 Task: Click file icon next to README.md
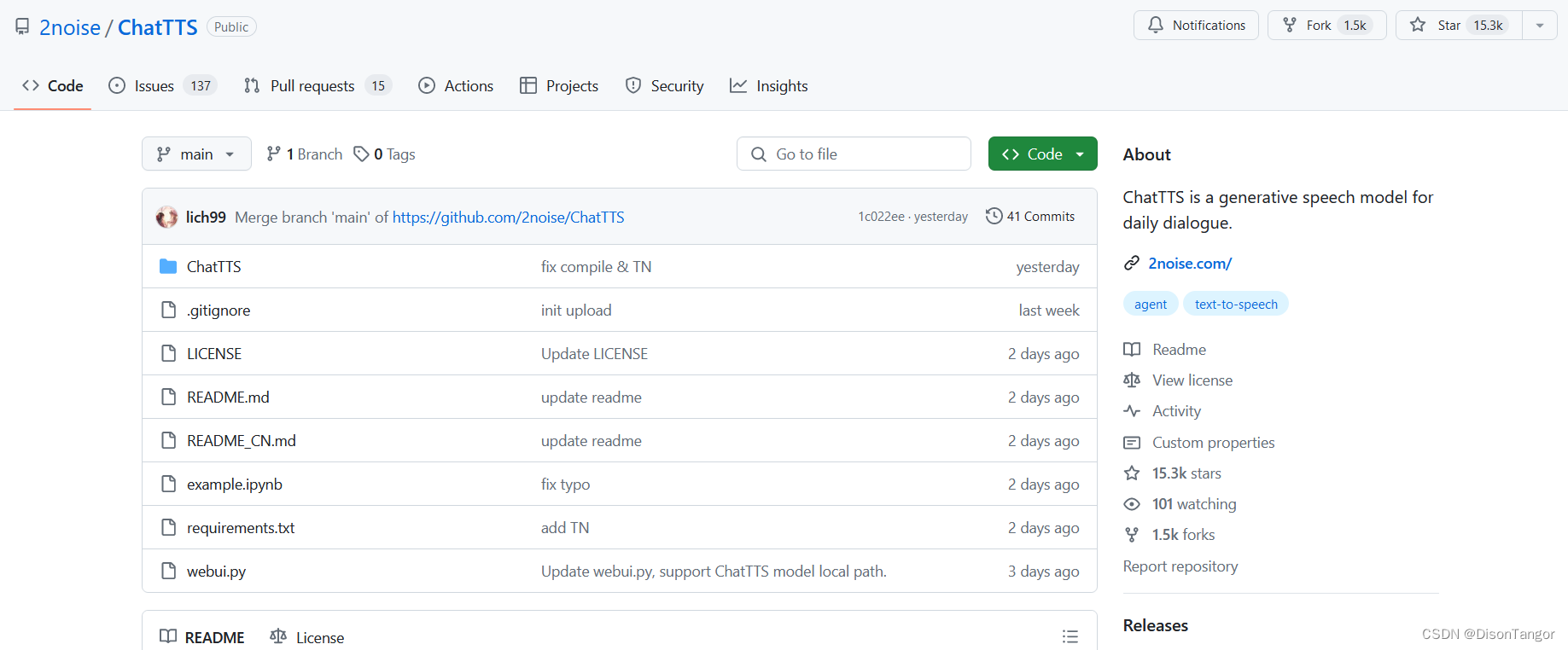pyautogui.click(x=168, y=398)
